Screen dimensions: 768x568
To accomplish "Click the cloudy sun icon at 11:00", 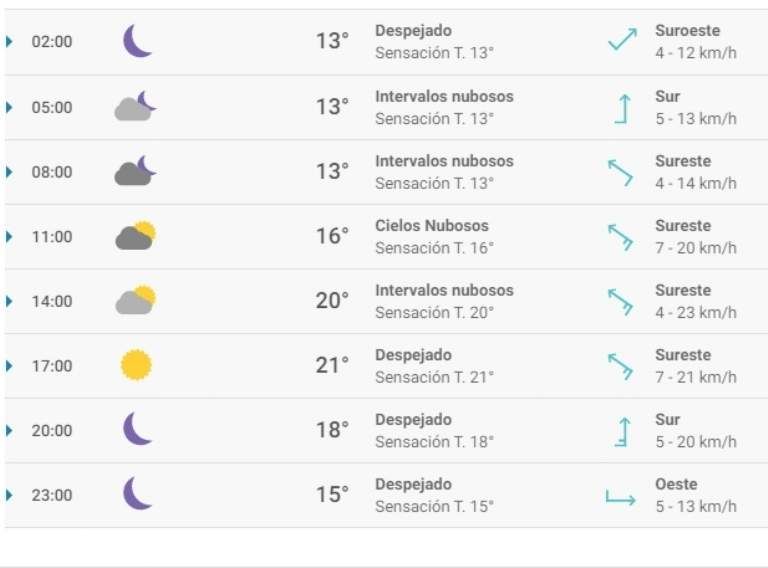I will coord(136,236).
